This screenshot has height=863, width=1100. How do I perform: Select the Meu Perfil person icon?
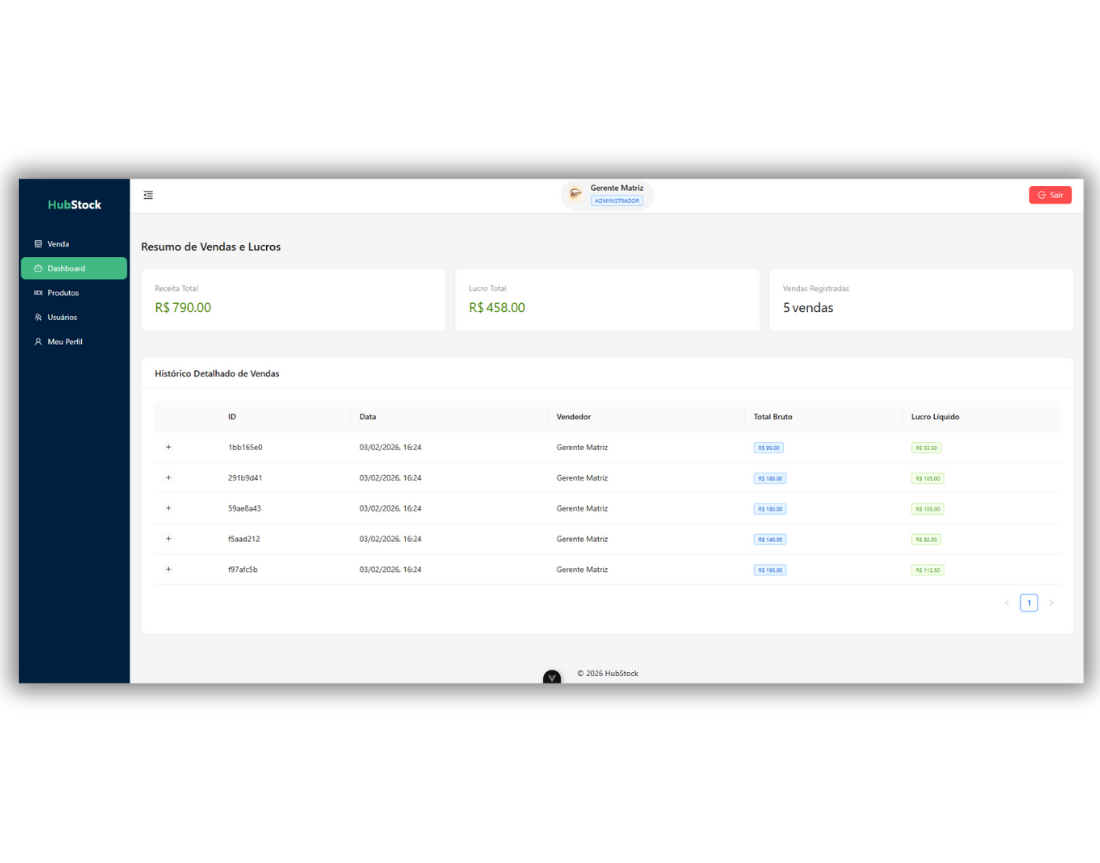coord(37,341)
